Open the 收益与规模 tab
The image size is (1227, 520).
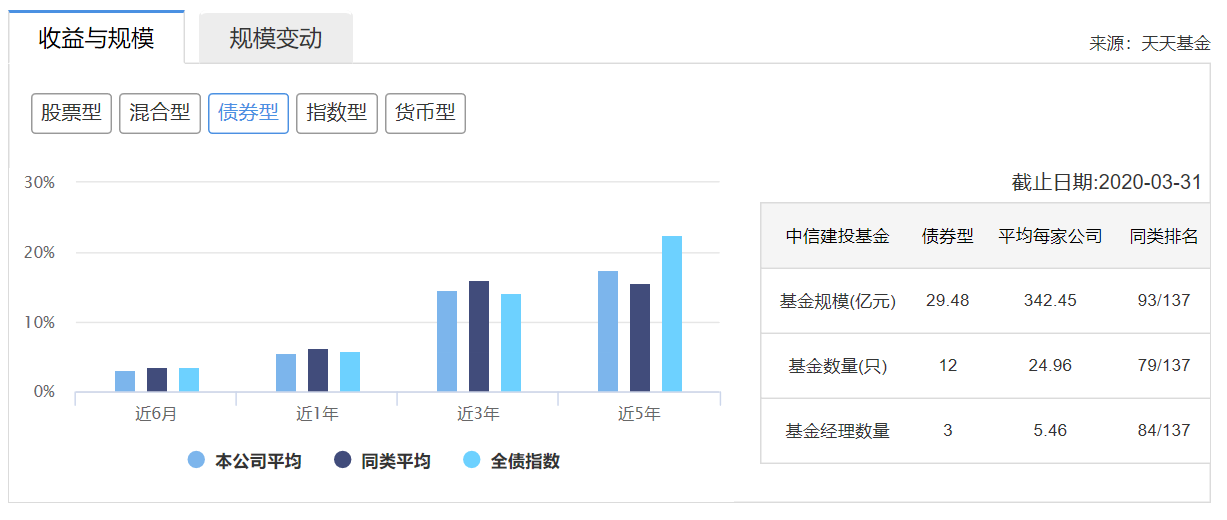point(96,38)
